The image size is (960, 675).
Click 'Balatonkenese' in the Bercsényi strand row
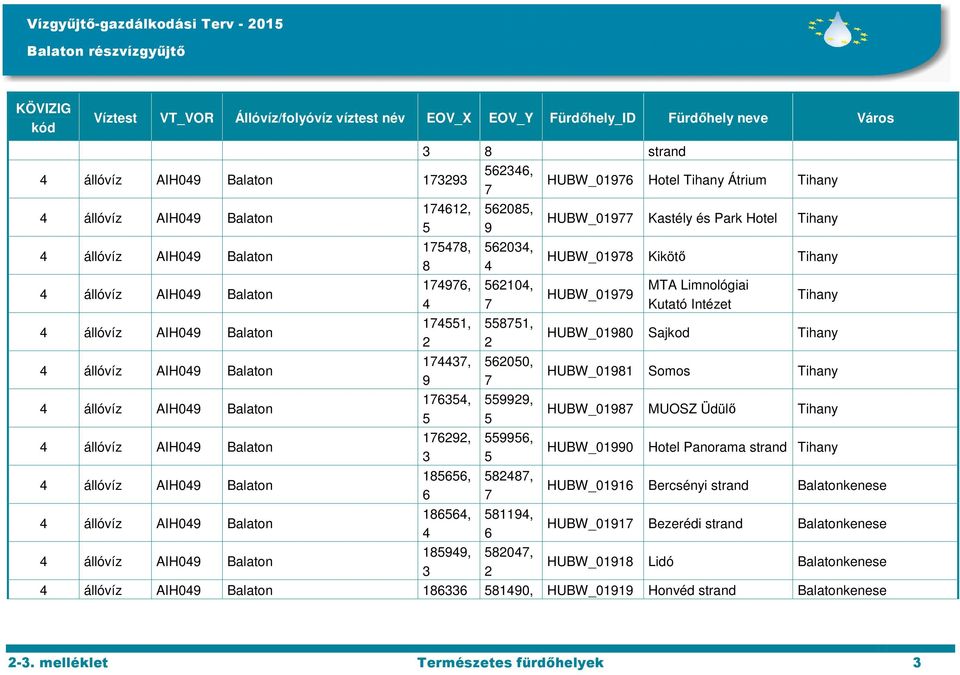click(x=842, y=485)
